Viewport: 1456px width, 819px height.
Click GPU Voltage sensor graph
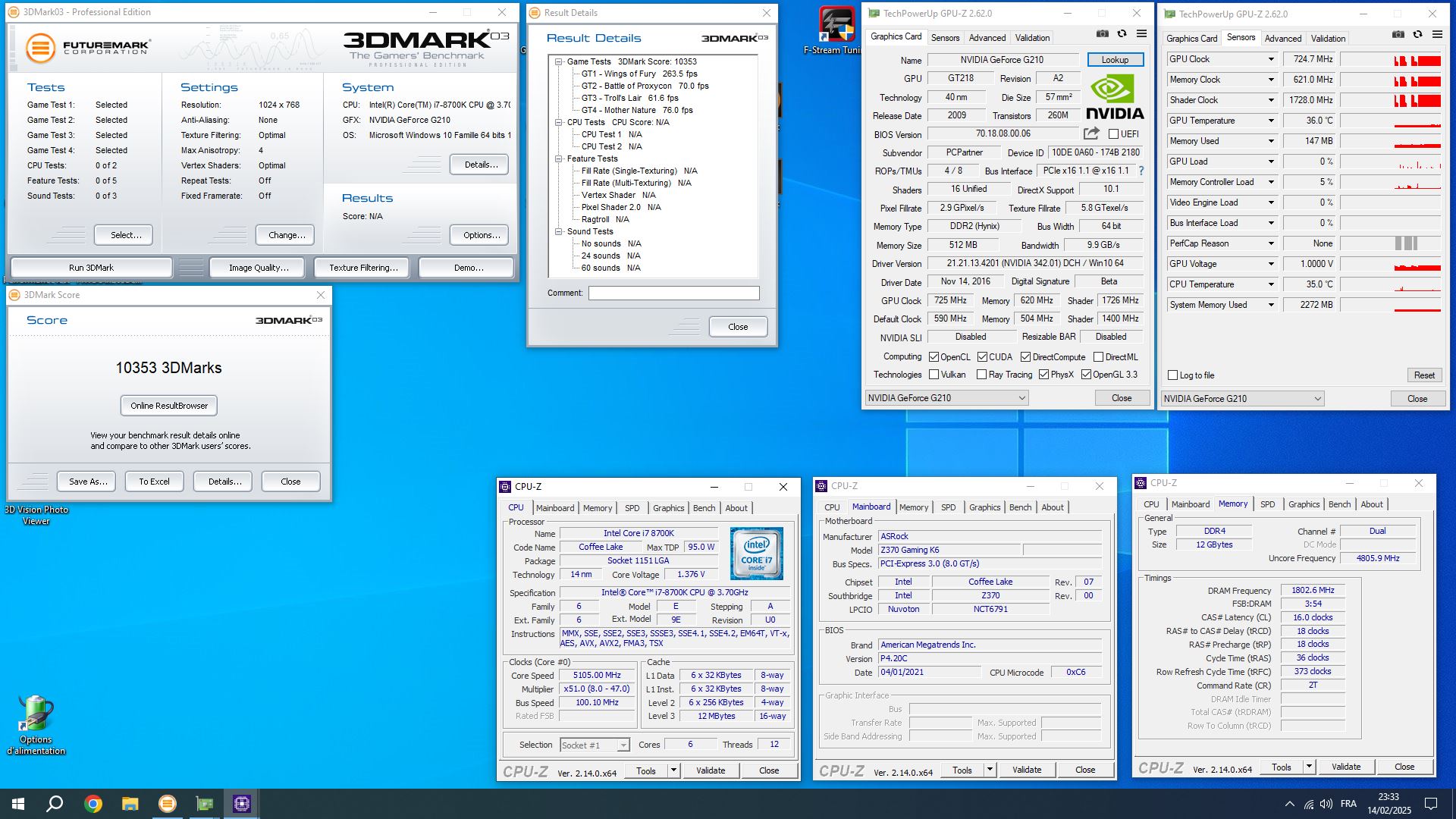pyautogui.click(x=1390, y=264)
